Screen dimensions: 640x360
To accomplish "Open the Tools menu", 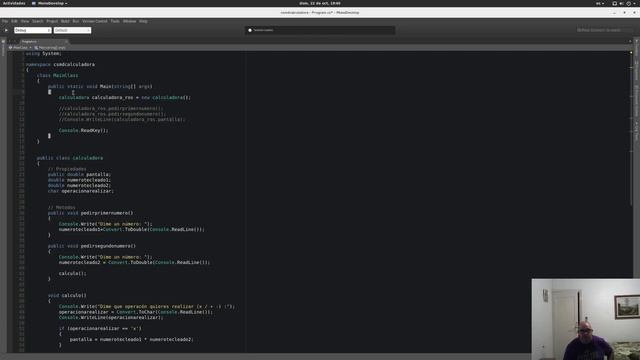I will click(x=115, y=21).
